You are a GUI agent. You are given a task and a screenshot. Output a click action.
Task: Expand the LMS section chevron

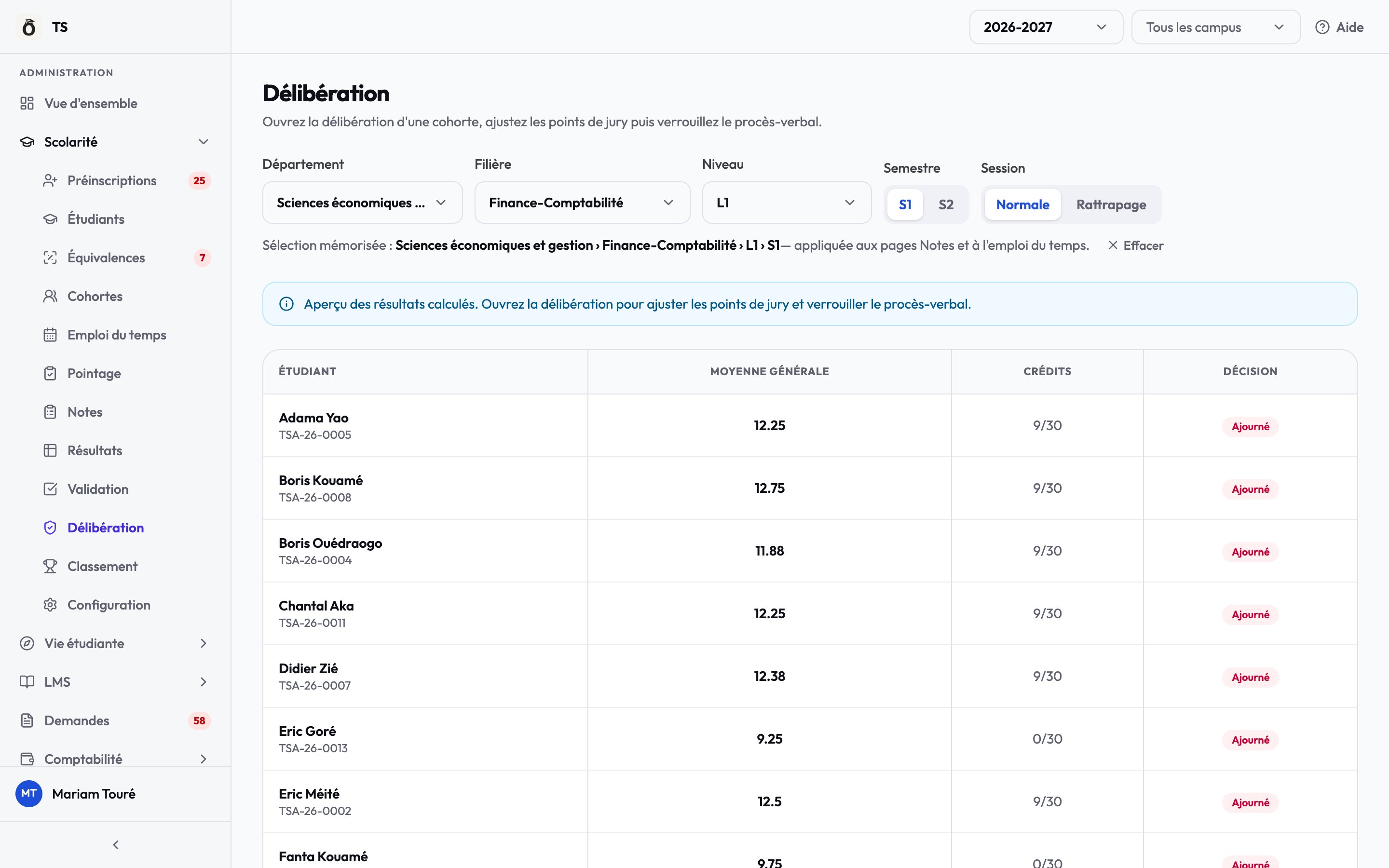pyautogui.click(x=203, y=682)
